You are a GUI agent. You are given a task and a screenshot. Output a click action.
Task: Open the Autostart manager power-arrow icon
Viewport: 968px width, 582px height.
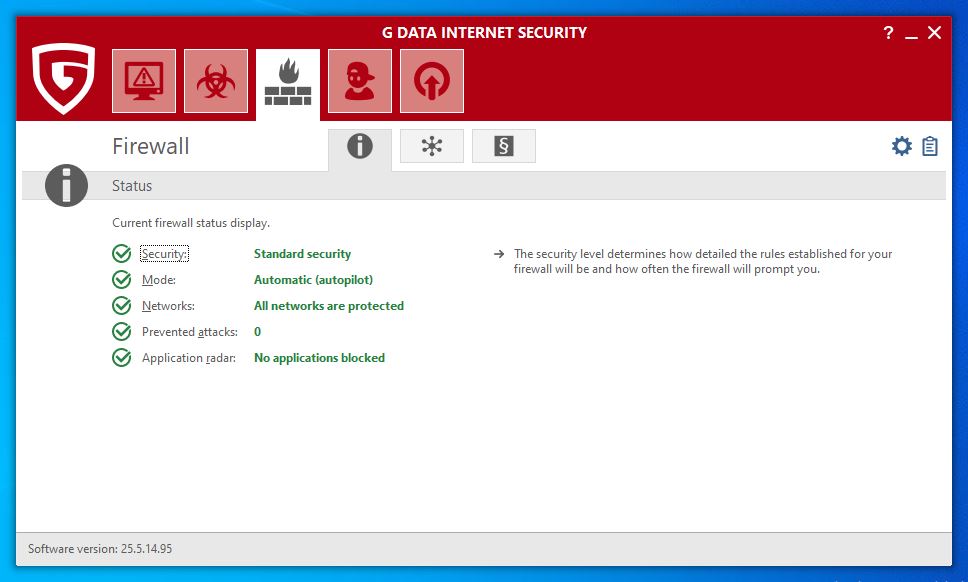coord(432,81)
